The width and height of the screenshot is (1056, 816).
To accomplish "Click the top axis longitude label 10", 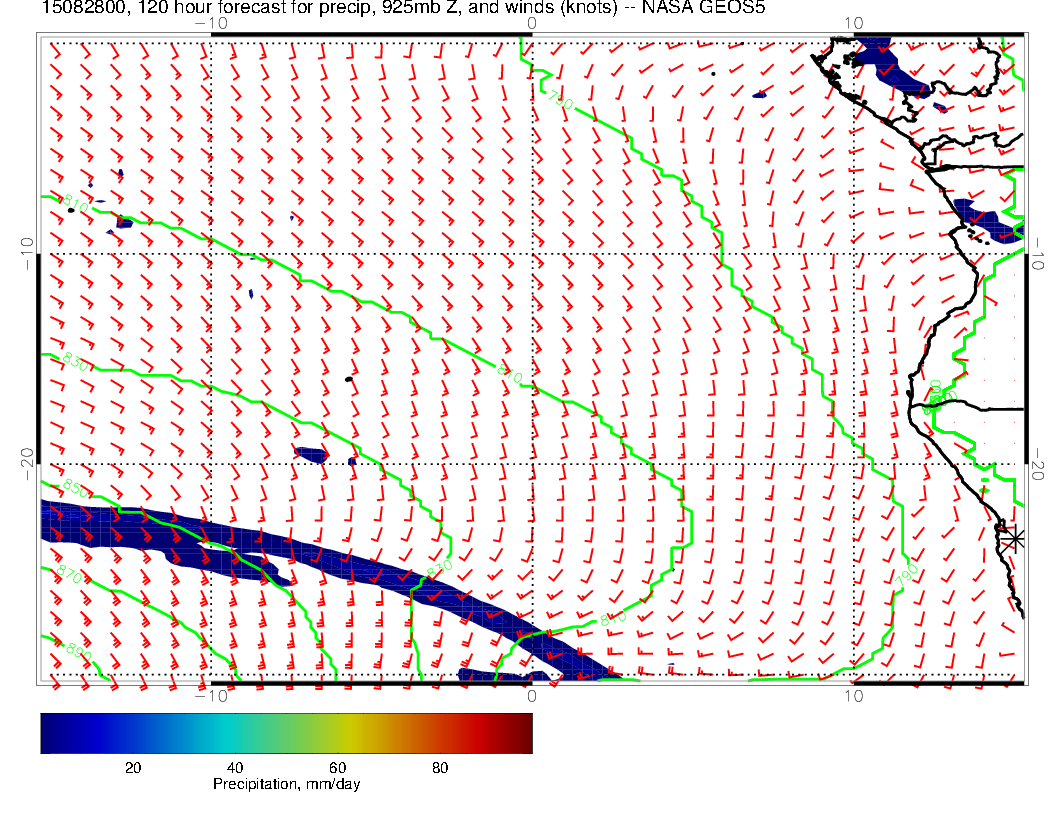I will [853, 22].
